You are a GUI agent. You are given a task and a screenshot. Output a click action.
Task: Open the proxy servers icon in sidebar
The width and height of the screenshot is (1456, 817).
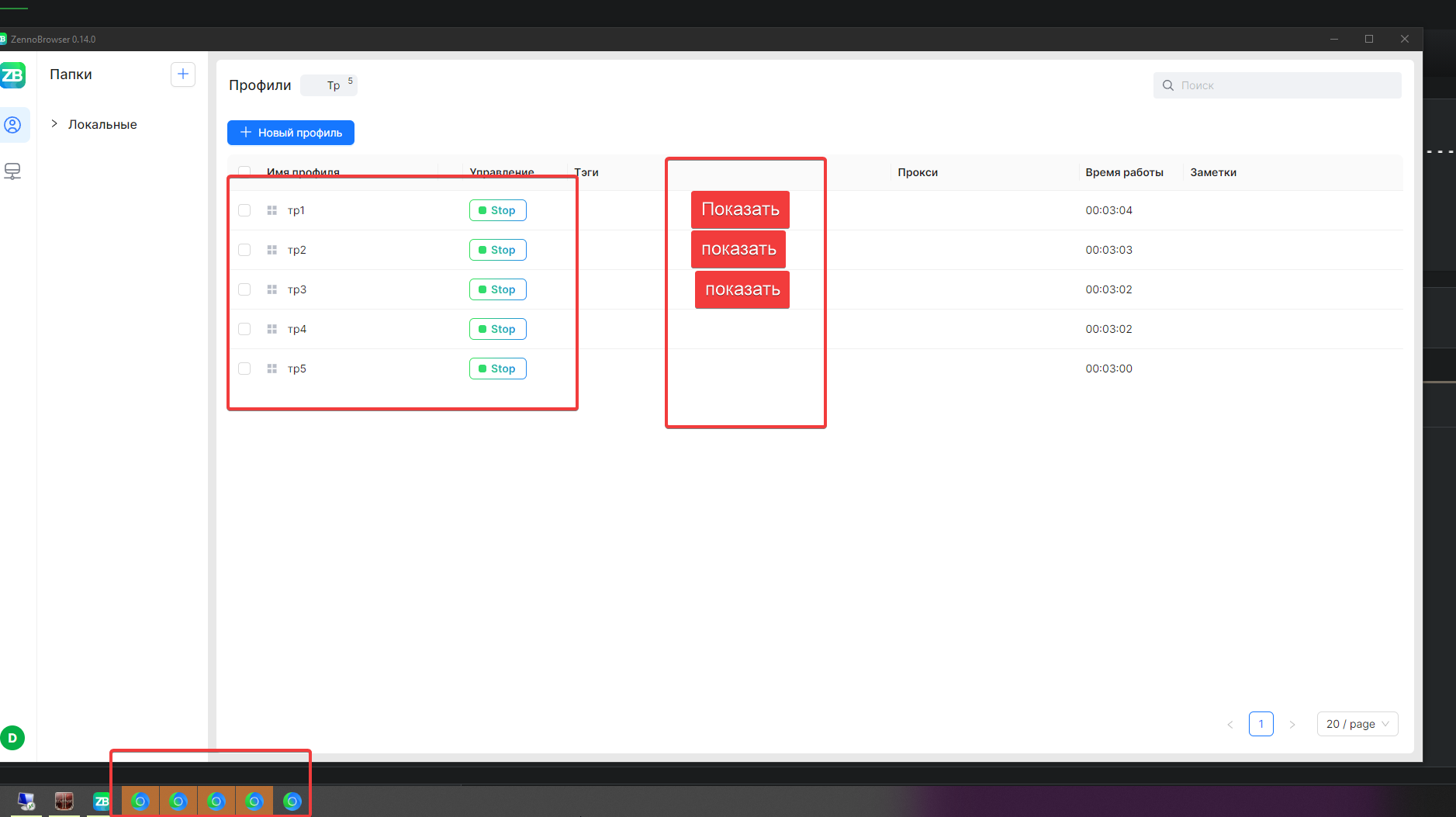tap(12, 171)
